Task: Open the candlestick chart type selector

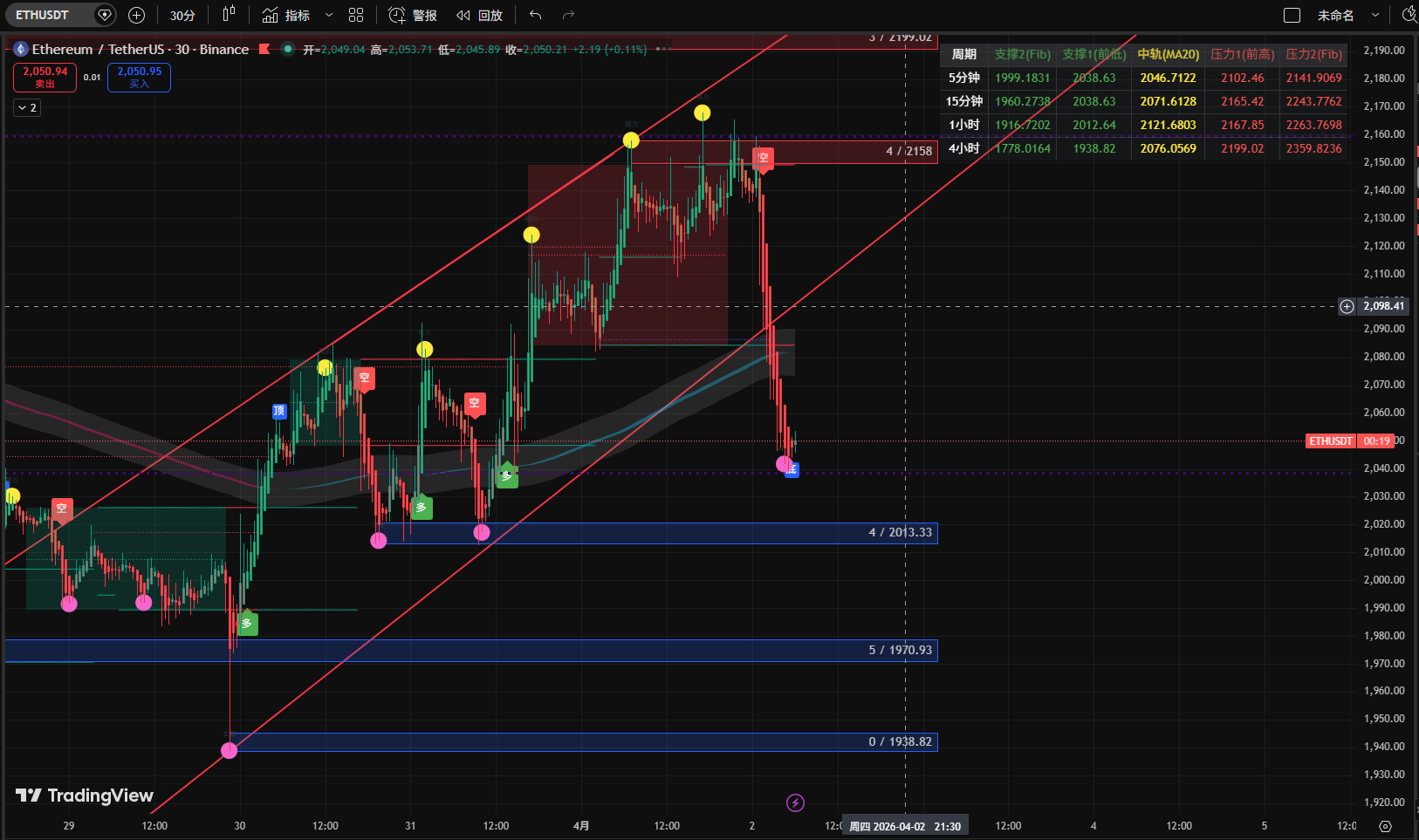Action: pyautogui.click(x=229, y=15)
